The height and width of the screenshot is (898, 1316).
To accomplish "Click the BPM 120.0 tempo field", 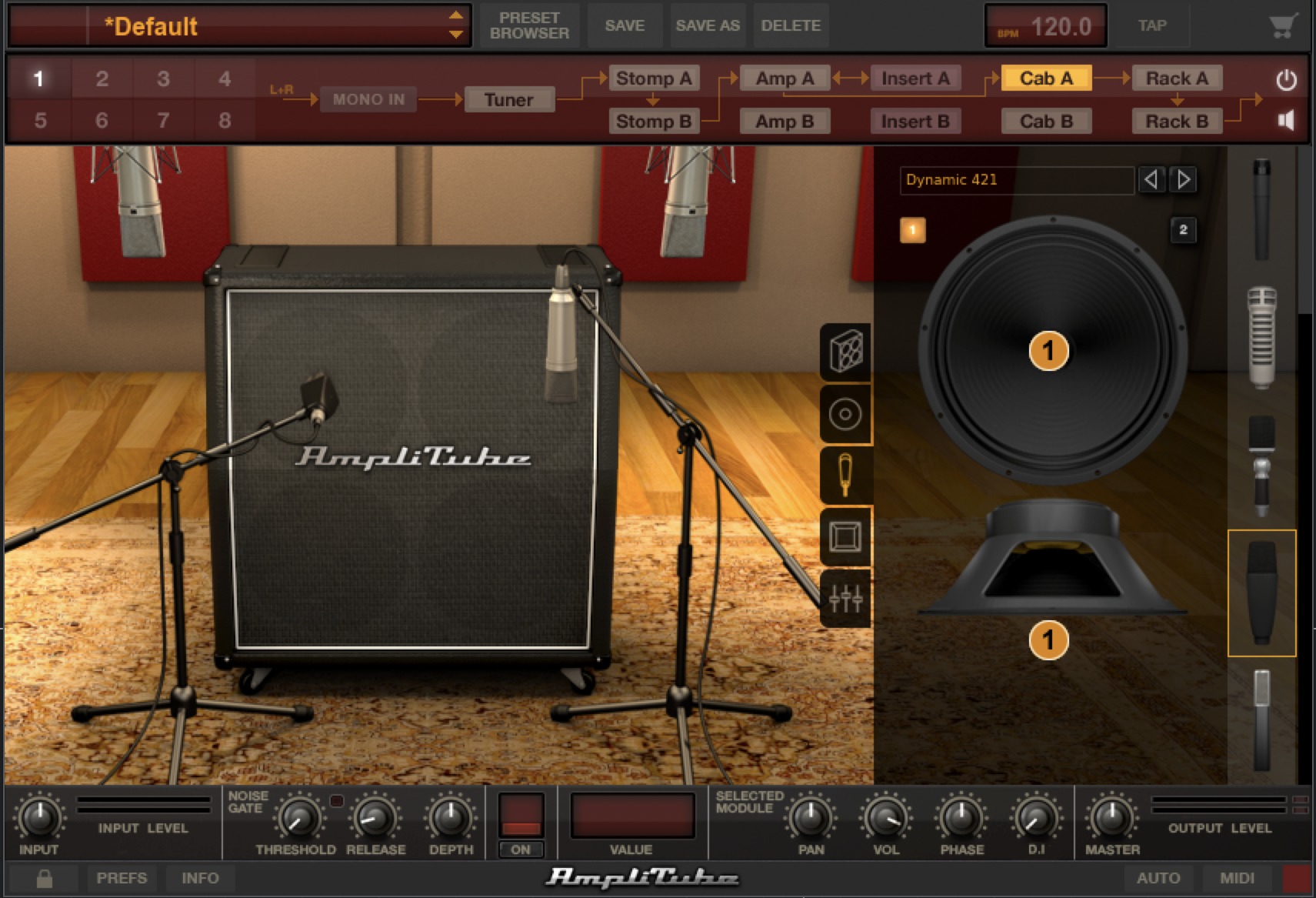I will click(x=1046, y=26).
